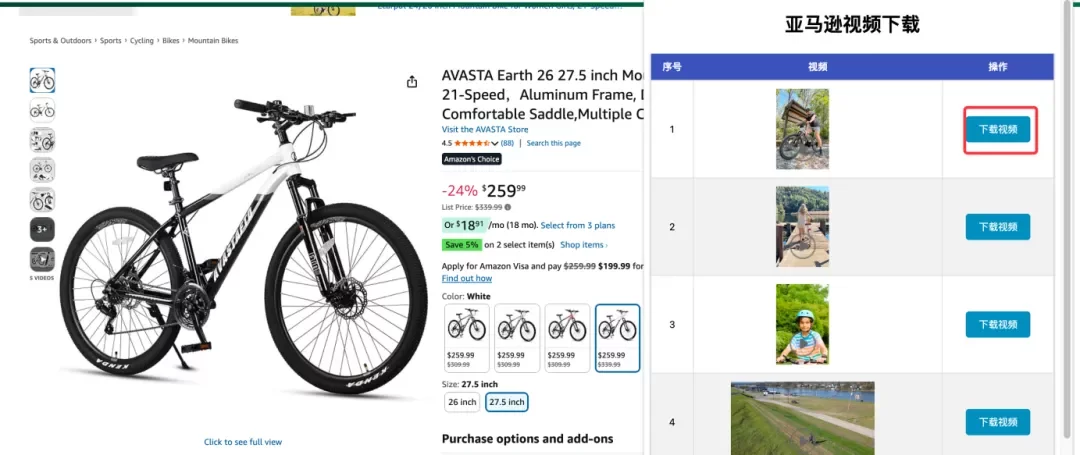
Task: Open the Cycling breadcrumb
Action: click(x=142, y=41)
